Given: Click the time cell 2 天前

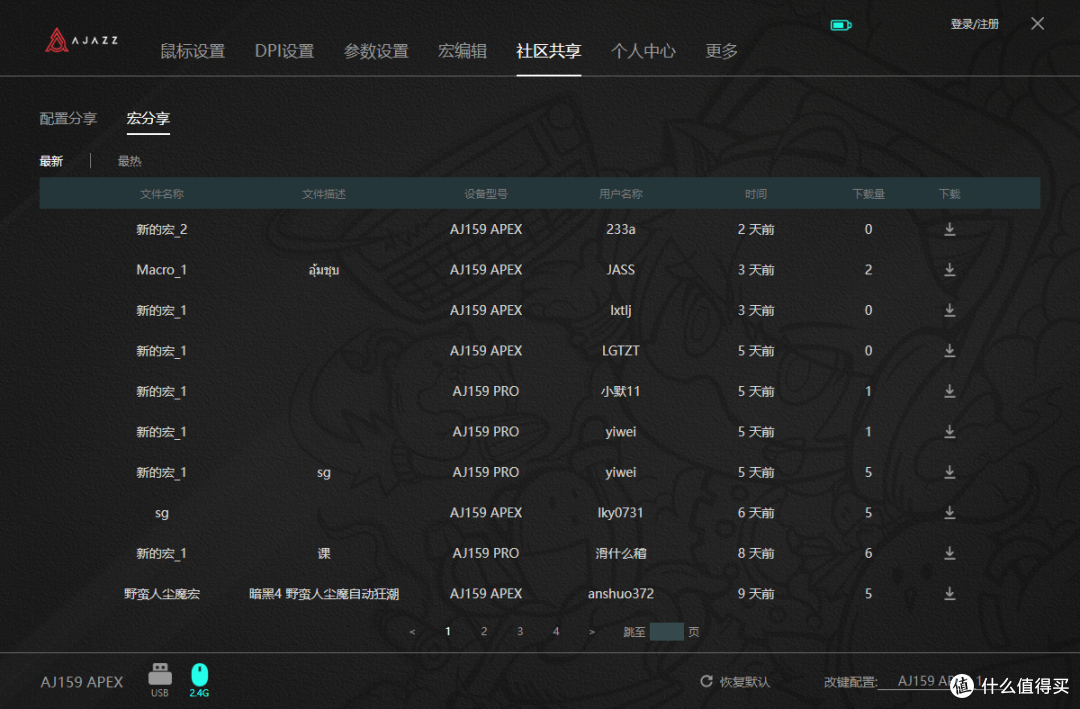Looking at the screenshot, I should (756, 229).
